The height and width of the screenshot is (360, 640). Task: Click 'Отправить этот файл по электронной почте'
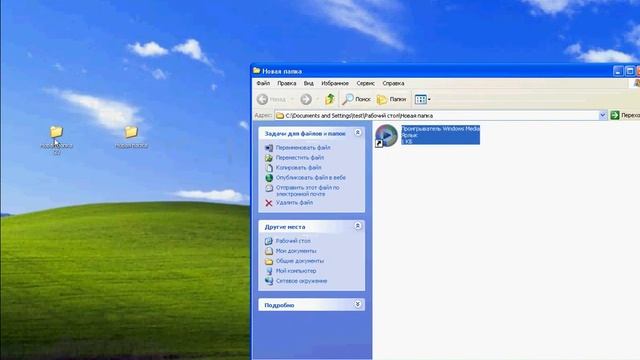point(307,191)
